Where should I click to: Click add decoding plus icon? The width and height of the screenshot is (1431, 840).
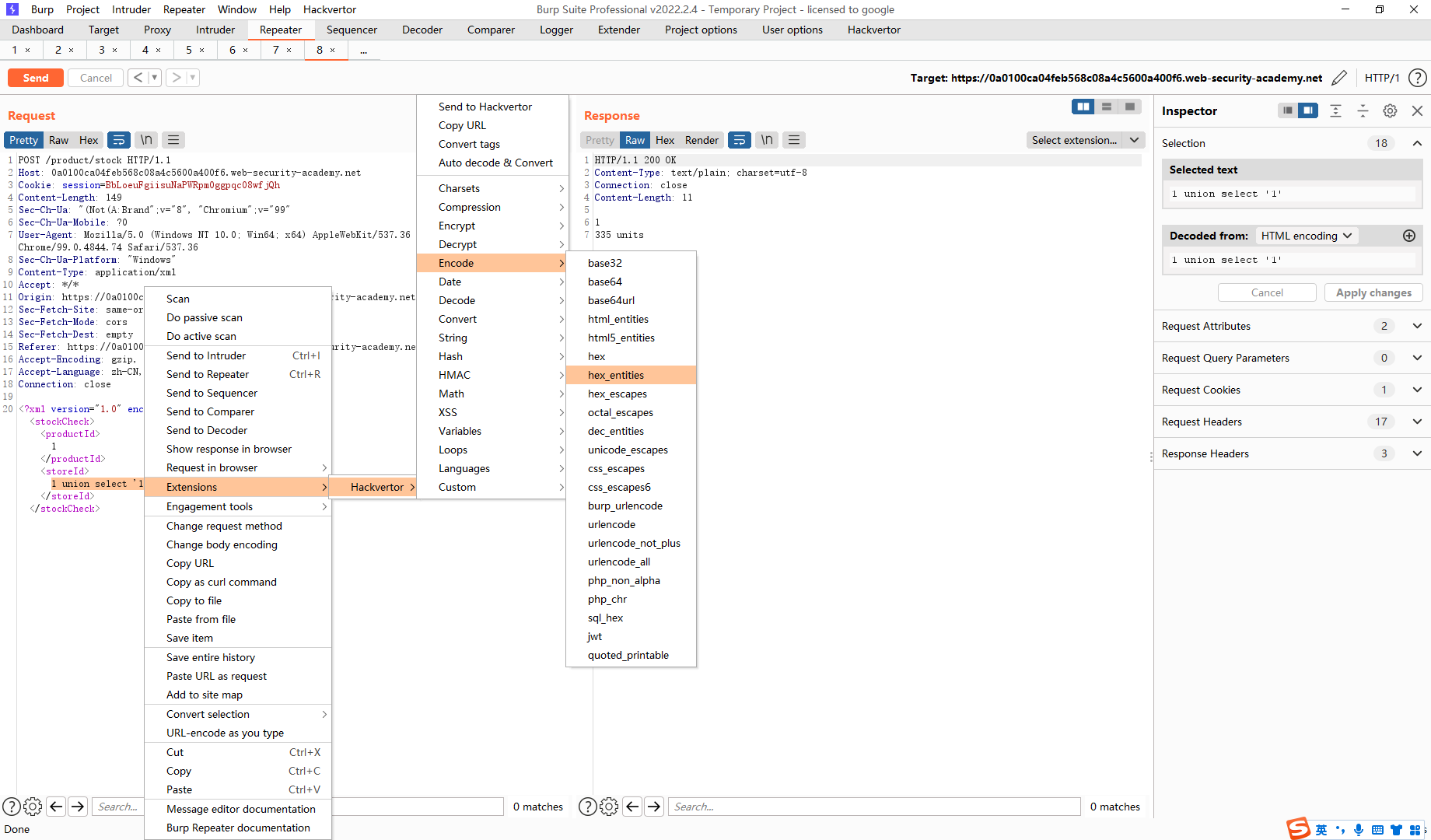coord(1409,236)
